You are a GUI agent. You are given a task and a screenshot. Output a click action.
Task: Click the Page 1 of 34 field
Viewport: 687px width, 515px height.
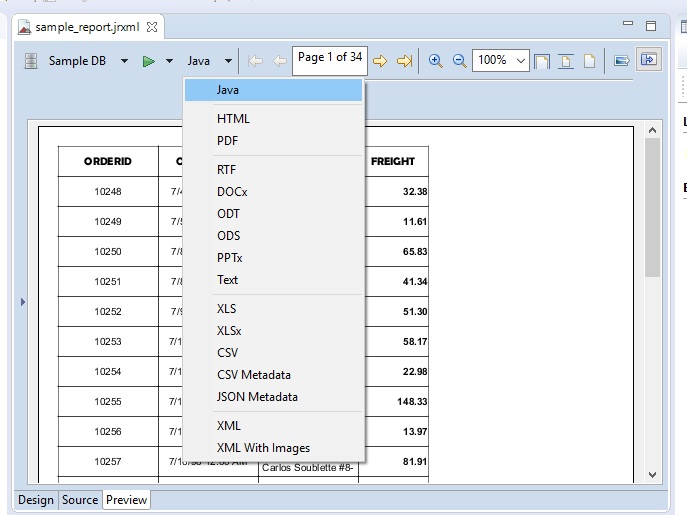pyautogui.click(x=329, y=60)
